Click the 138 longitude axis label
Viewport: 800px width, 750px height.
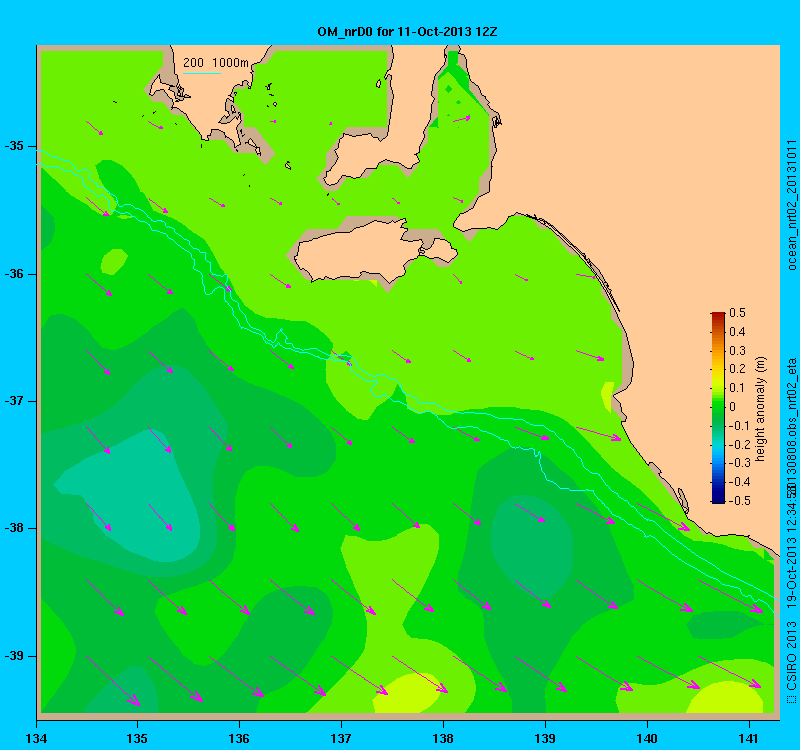pos(443,738)
